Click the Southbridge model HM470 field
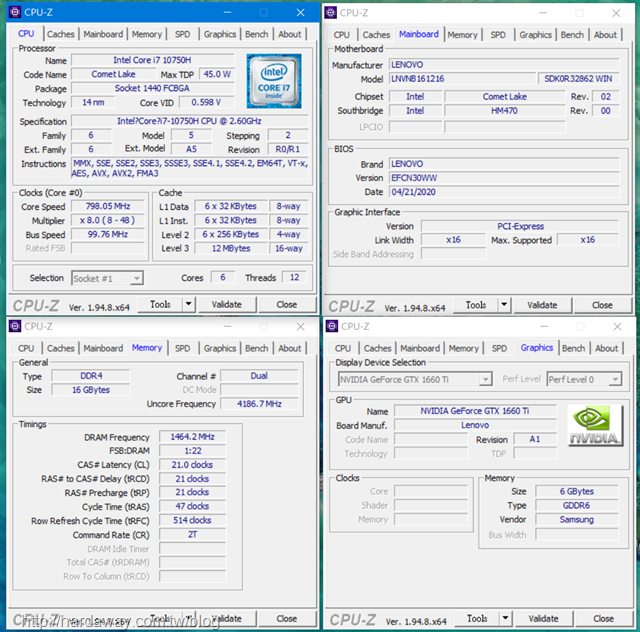 [505, 111]
